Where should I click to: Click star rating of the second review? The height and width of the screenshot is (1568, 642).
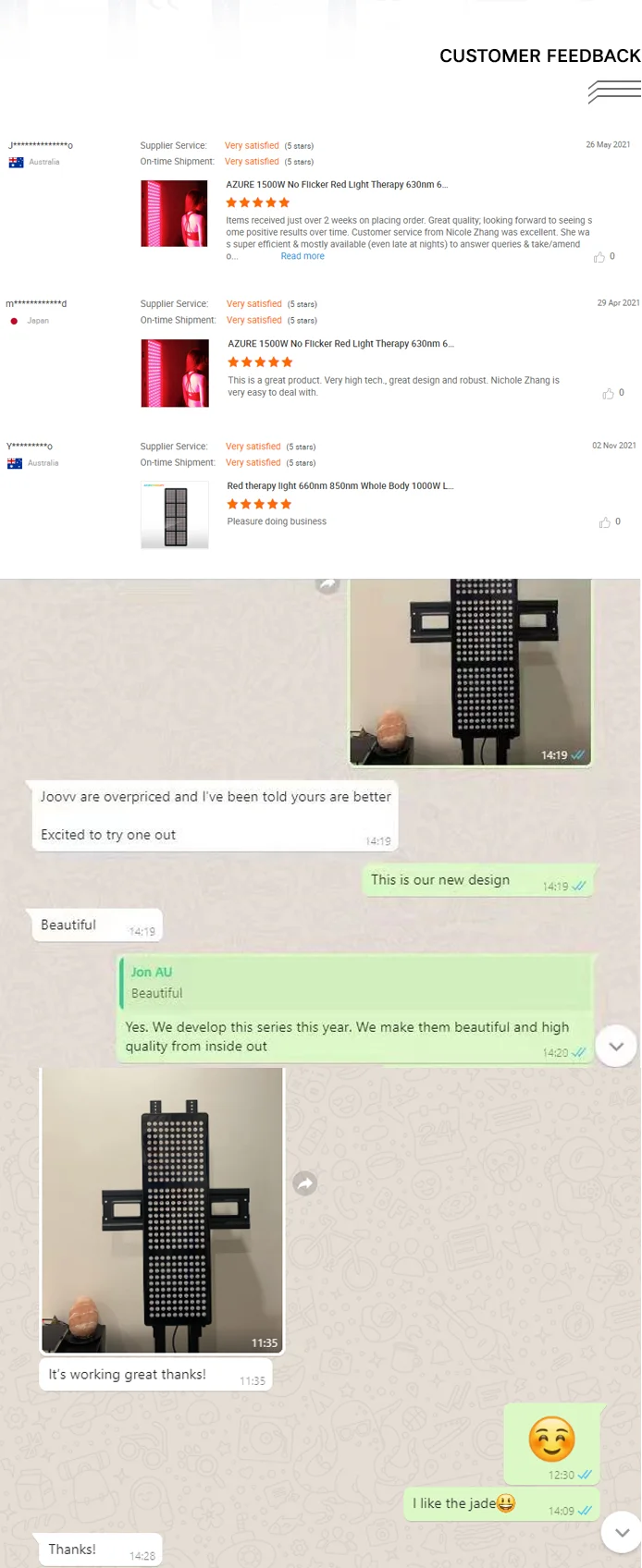pyautogui.click(x=260, y=362)
